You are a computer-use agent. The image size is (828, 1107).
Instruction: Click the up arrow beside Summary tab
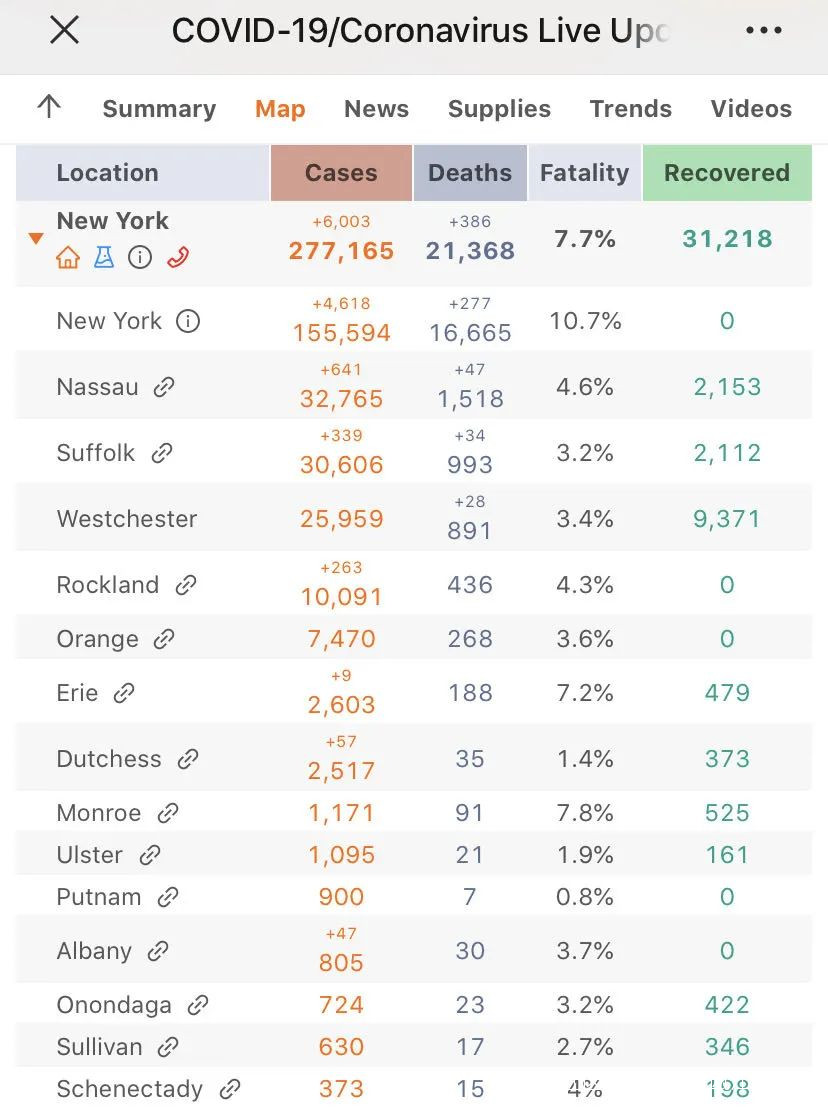48,107
